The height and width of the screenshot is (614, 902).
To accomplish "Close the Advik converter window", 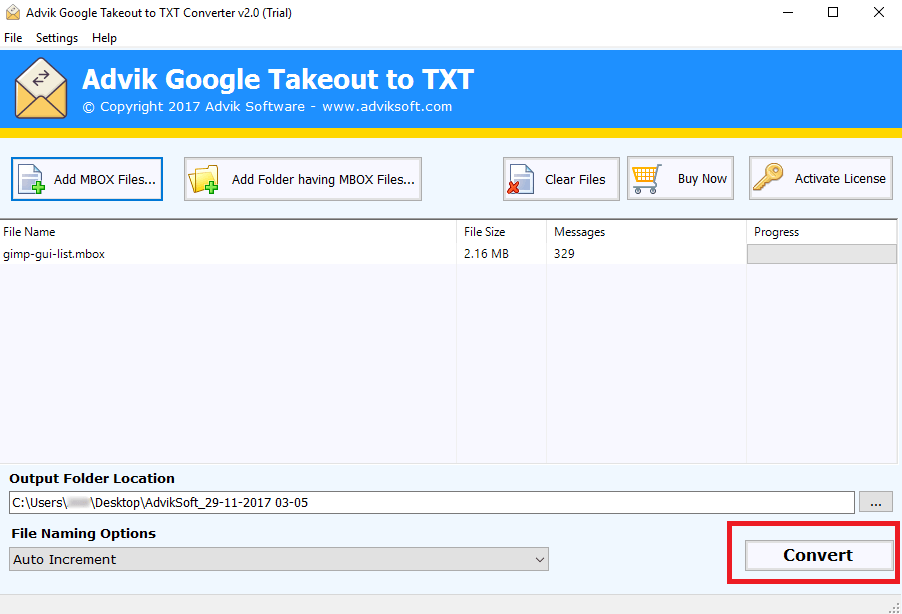I will pos(878,12).
